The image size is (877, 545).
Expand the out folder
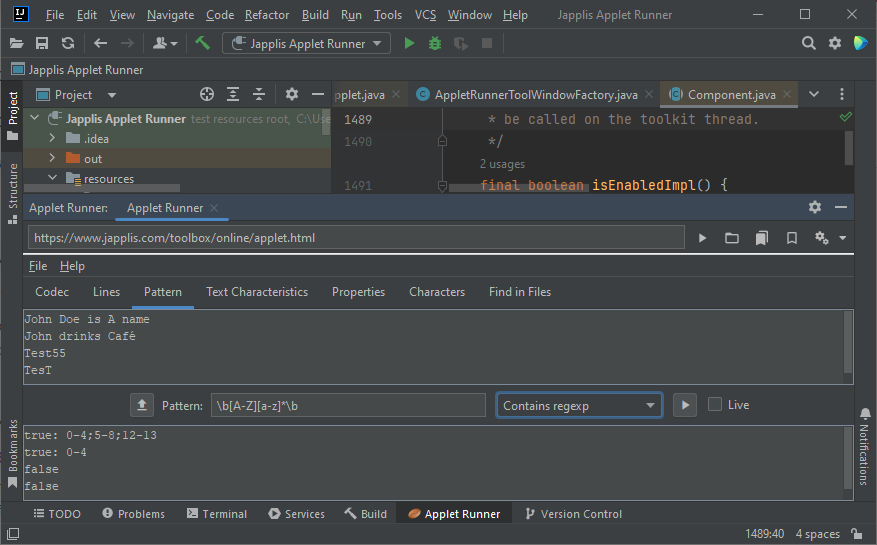click(x=52, y=158)
